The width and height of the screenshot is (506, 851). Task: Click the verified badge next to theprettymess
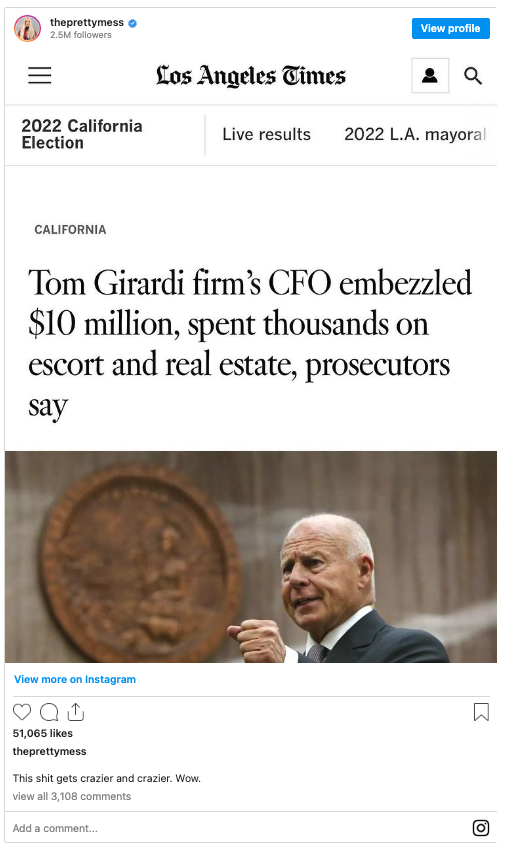pyautogui.click(x=132, y=23)
